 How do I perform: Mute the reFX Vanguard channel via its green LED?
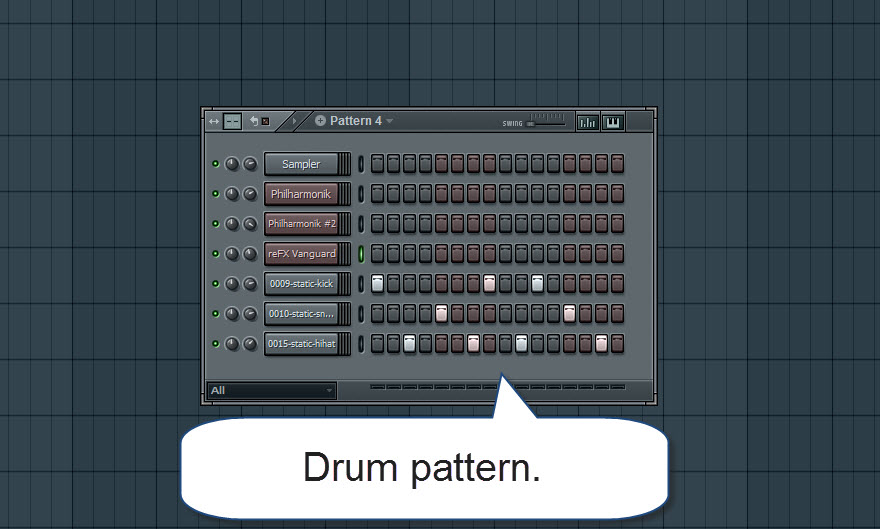tap(216, 254)
